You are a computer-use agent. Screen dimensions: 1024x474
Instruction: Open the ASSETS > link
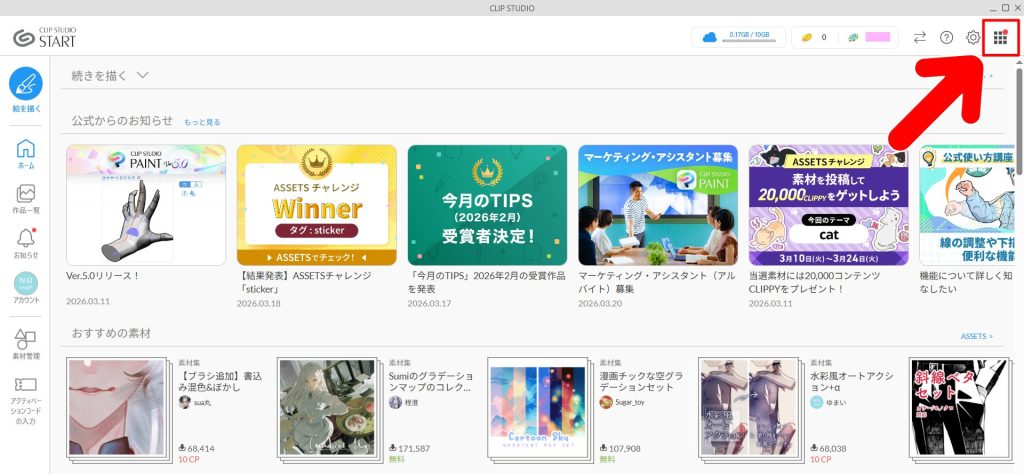coord(976,336)
